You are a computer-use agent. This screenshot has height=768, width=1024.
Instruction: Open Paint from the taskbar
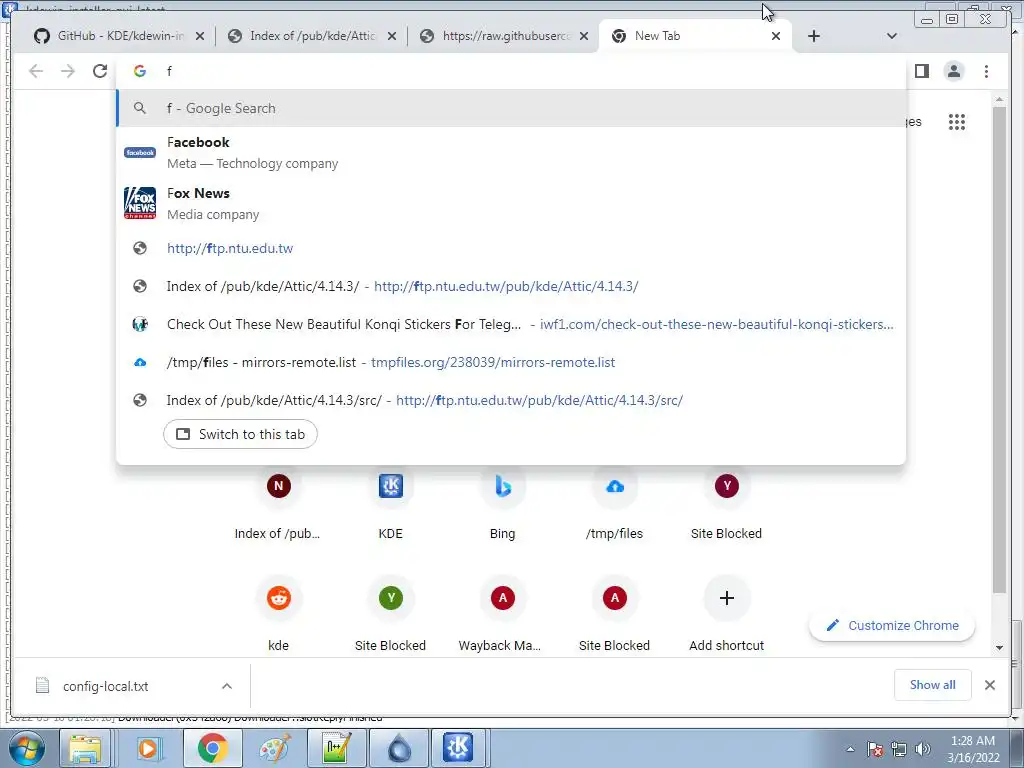click(275, 748)
